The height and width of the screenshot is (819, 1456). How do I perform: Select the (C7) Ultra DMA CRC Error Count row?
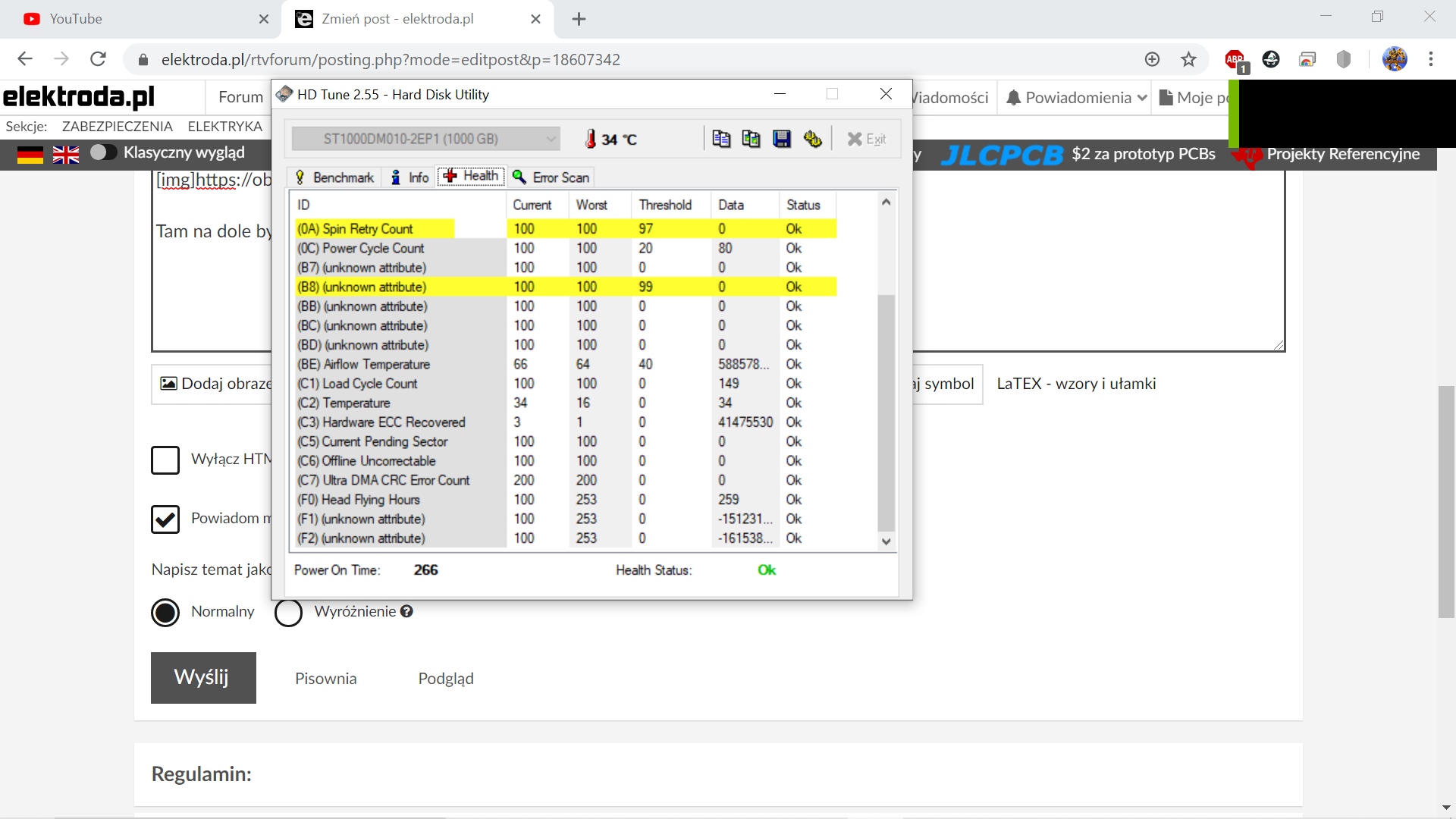point(566,480)
